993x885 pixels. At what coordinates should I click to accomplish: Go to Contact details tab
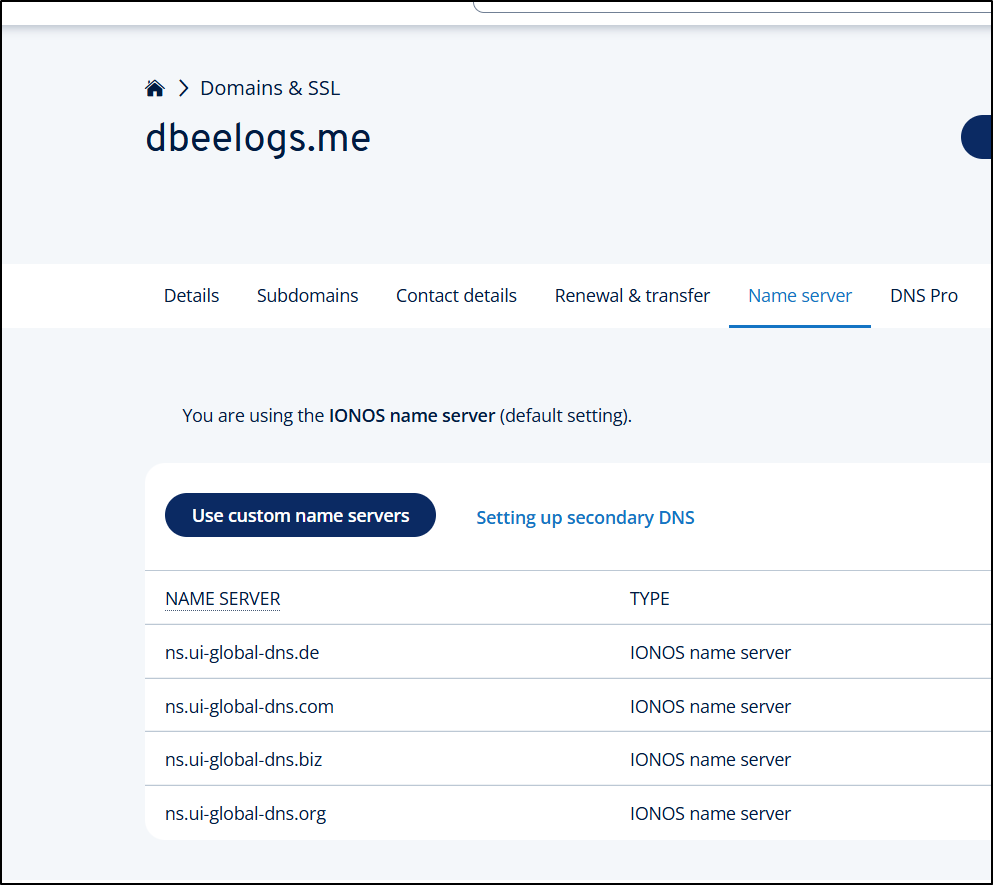[x=456, y=296]
